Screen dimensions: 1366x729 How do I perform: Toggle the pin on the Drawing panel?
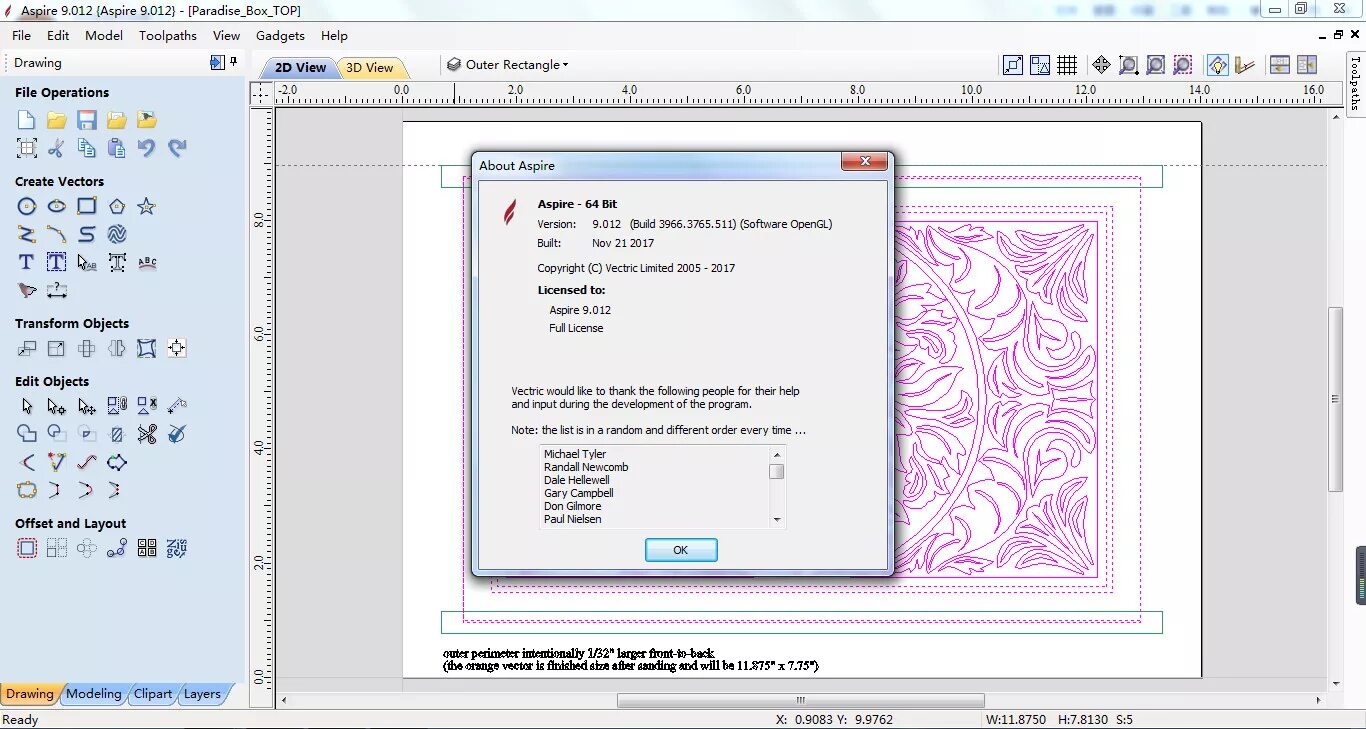click(234, 62)
